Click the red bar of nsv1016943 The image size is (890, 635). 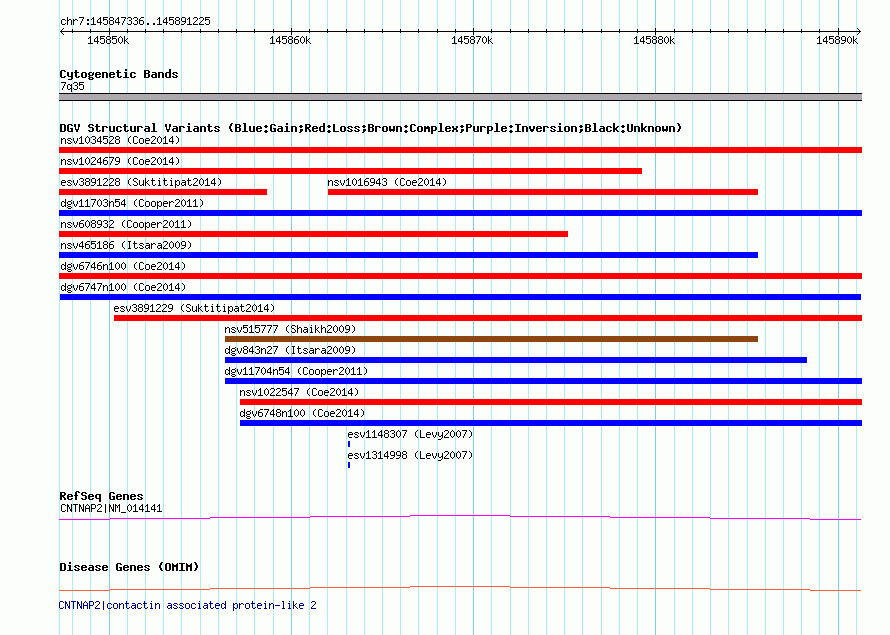[x=543, y=192]
